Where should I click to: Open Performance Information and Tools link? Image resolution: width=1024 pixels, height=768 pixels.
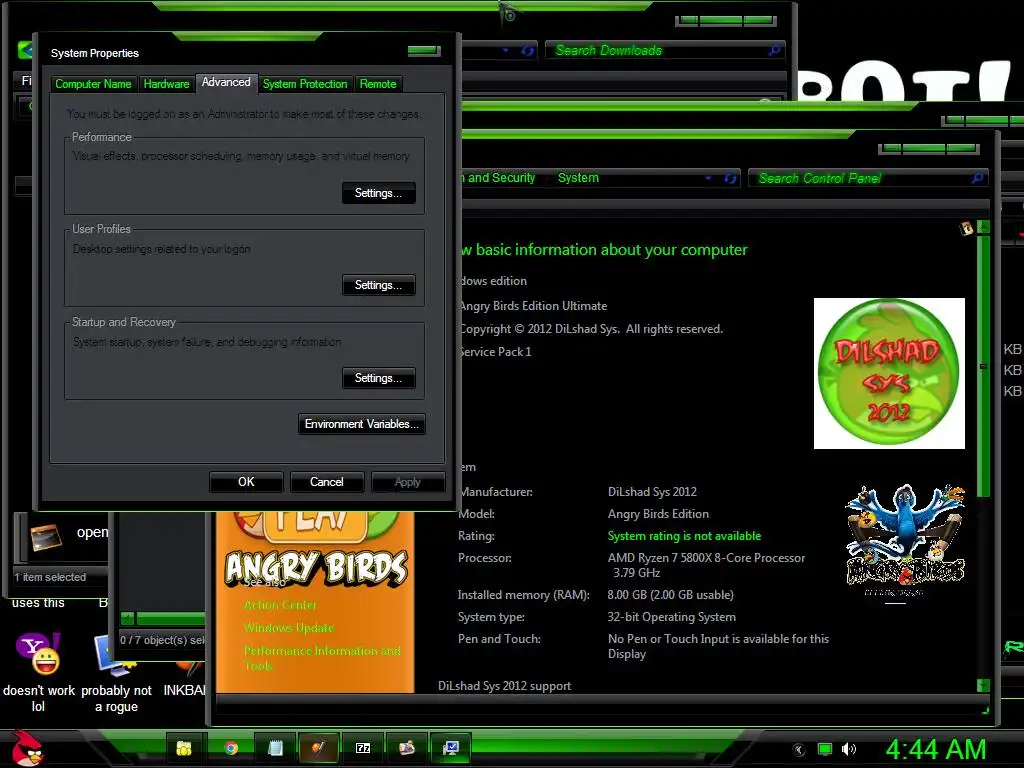click(x=323, y=658)
